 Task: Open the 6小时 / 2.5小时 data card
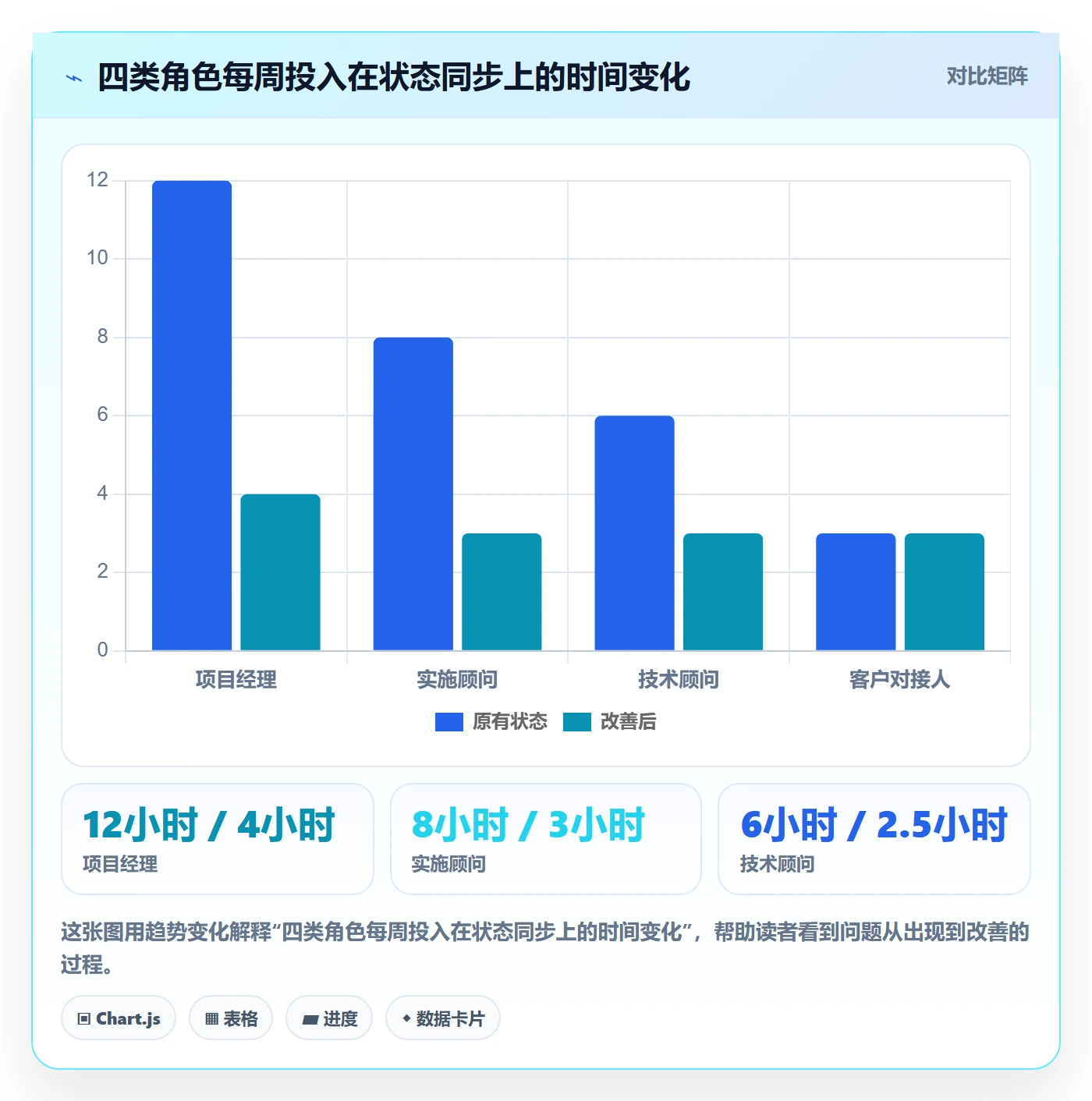pos(874,839)
